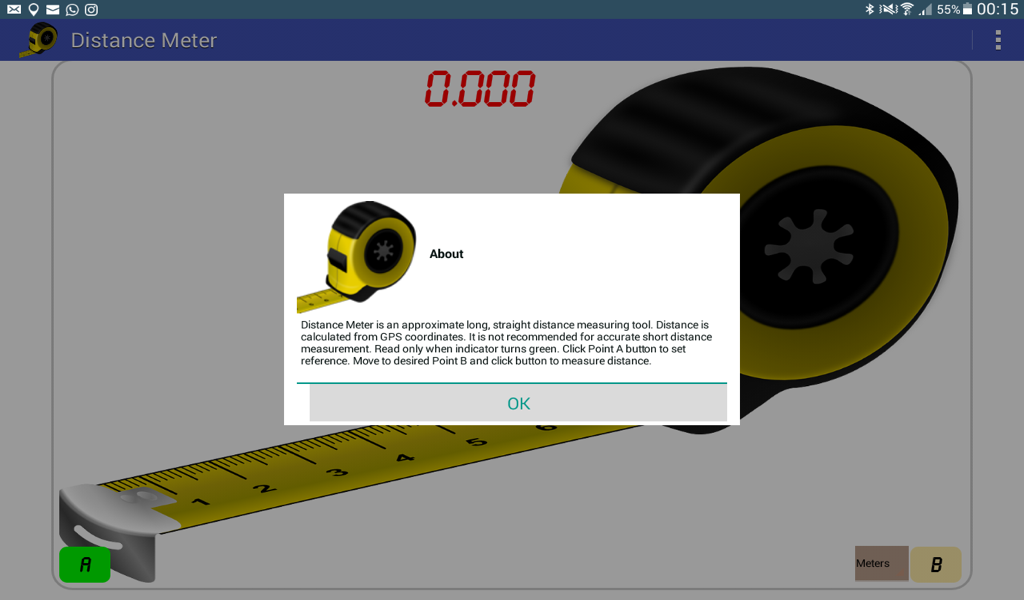Dismiss the About dialog with OK

click(517, 403)
